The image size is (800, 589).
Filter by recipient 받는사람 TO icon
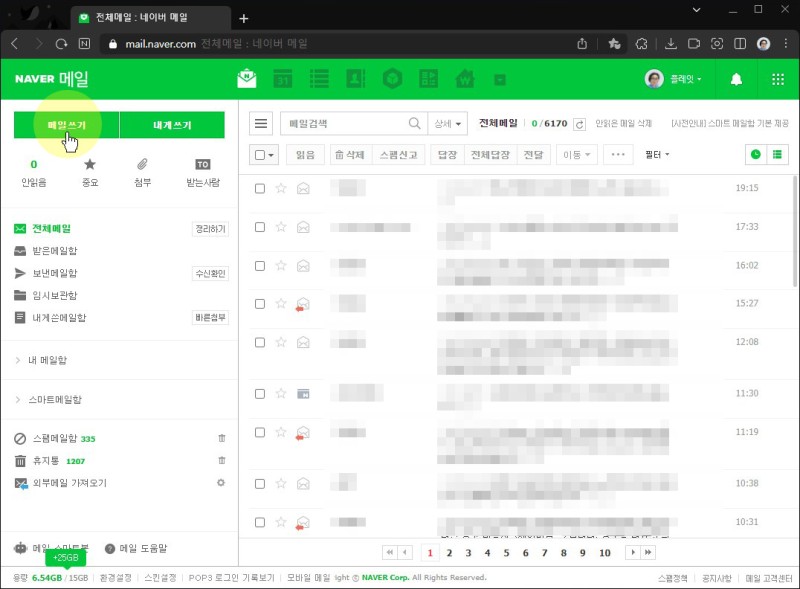pyautogui.click(x=203, y=173)
